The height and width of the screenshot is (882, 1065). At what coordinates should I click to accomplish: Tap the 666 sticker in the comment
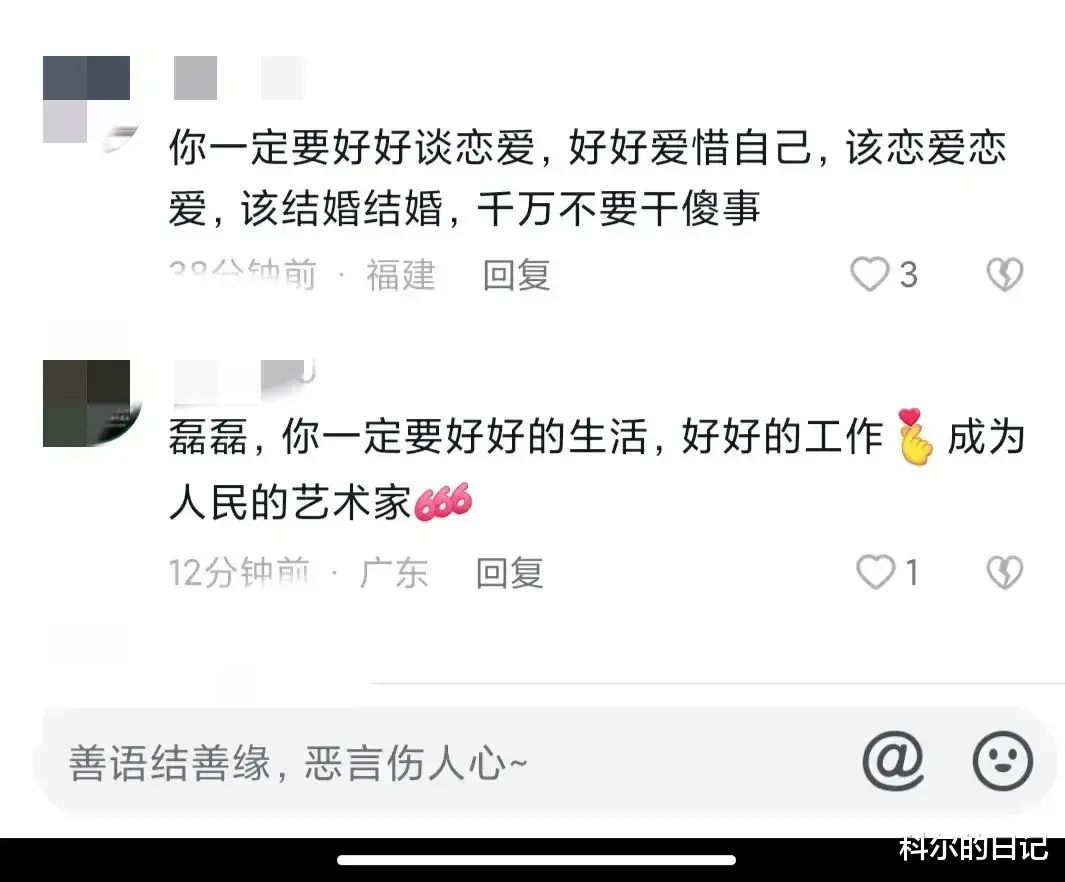click(443, 502)
